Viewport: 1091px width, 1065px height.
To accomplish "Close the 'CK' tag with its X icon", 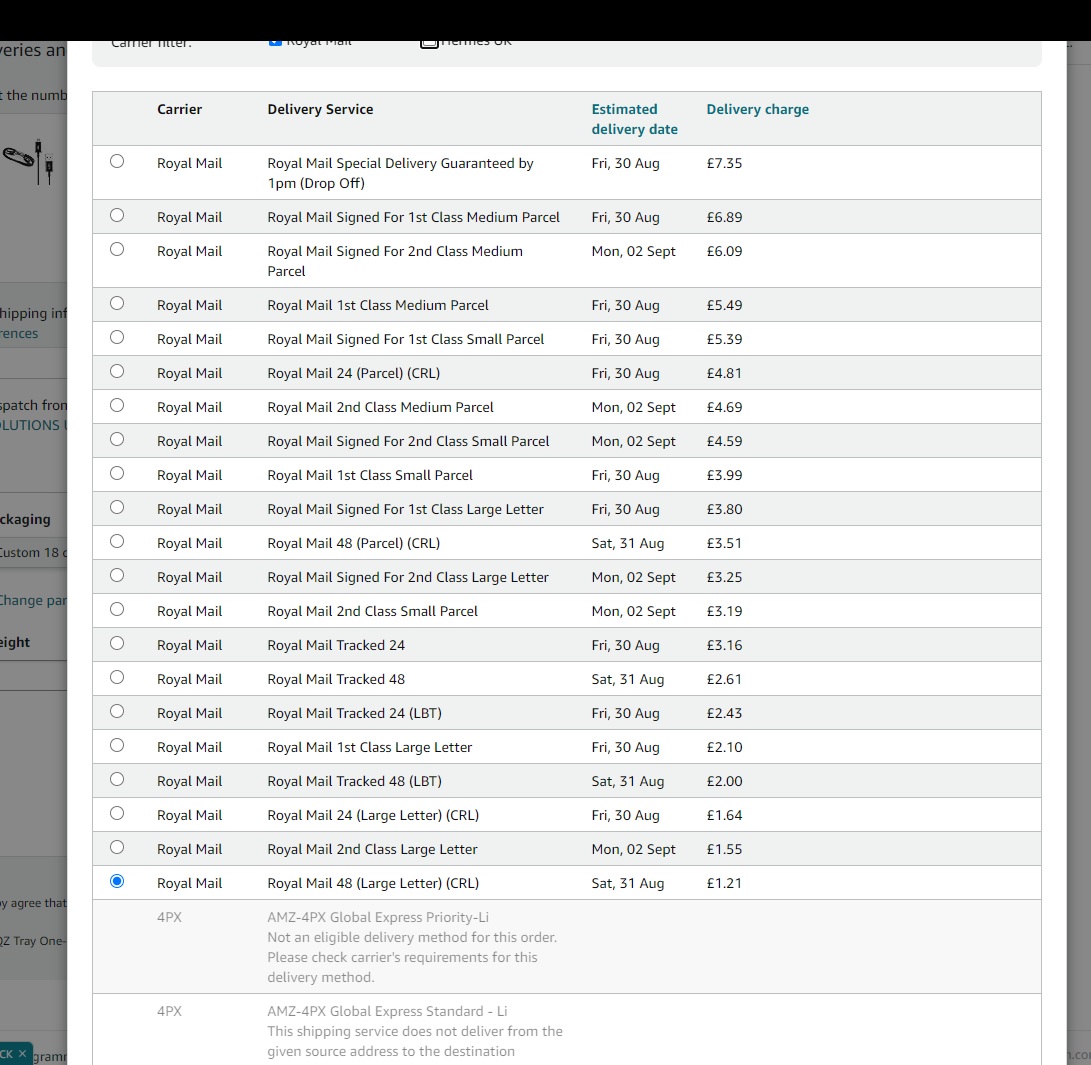I will 22,1053.
